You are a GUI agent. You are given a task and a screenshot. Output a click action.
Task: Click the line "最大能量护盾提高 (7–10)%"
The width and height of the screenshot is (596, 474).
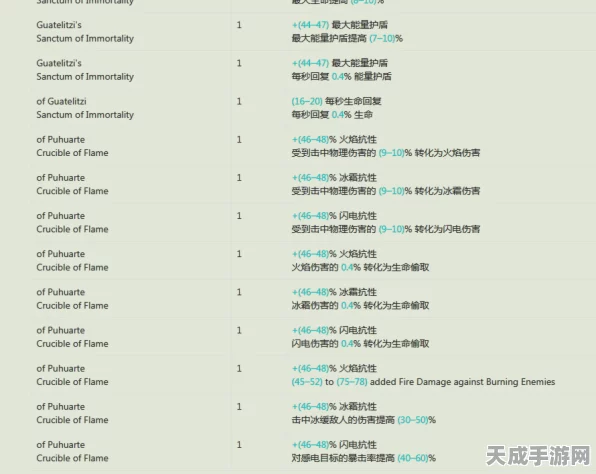tap(347, 38)
